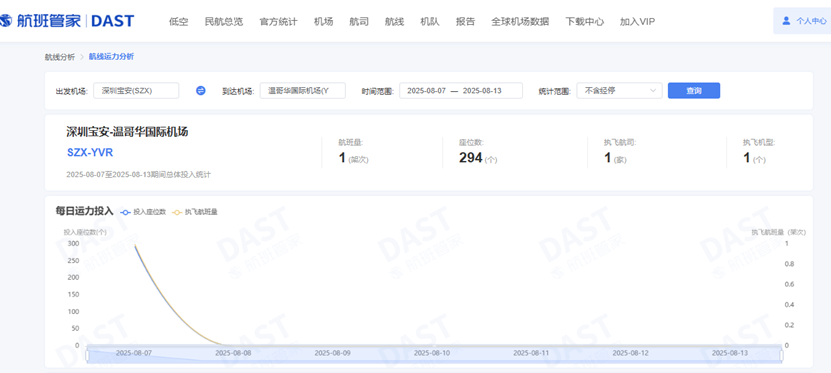Open 个人中心 button
This screenshot has width=831, height=373.
804,21
